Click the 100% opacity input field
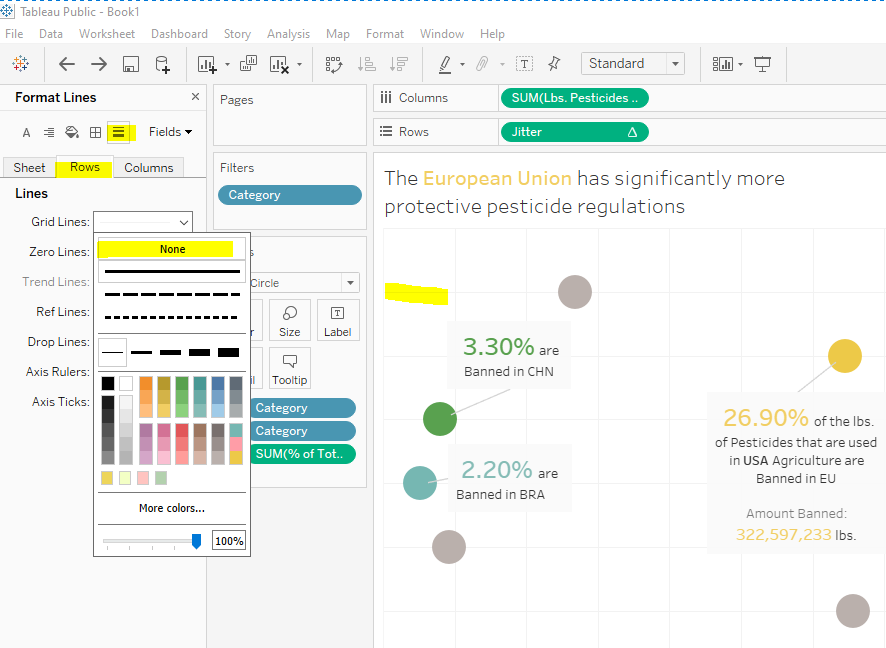Screen dimensions: 886x648 pyautogui.click(x=229, y=541)
